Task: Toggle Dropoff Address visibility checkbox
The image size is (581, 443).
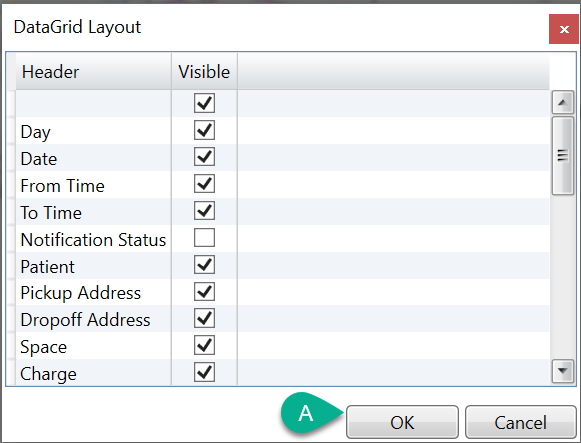Action: [x=204, y=319]
